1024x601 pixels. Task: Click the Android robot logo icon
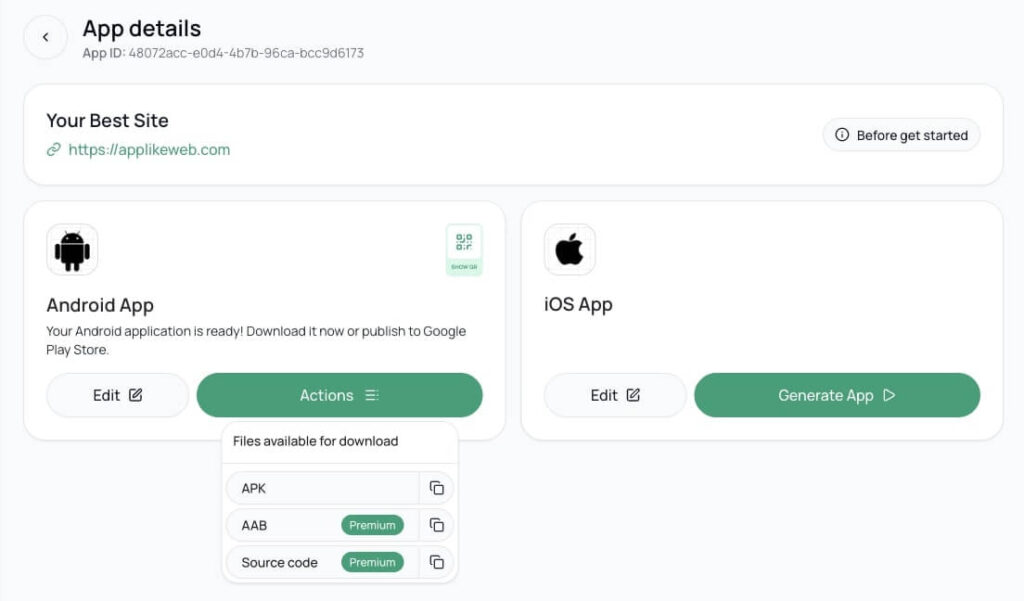click(72, 250)
